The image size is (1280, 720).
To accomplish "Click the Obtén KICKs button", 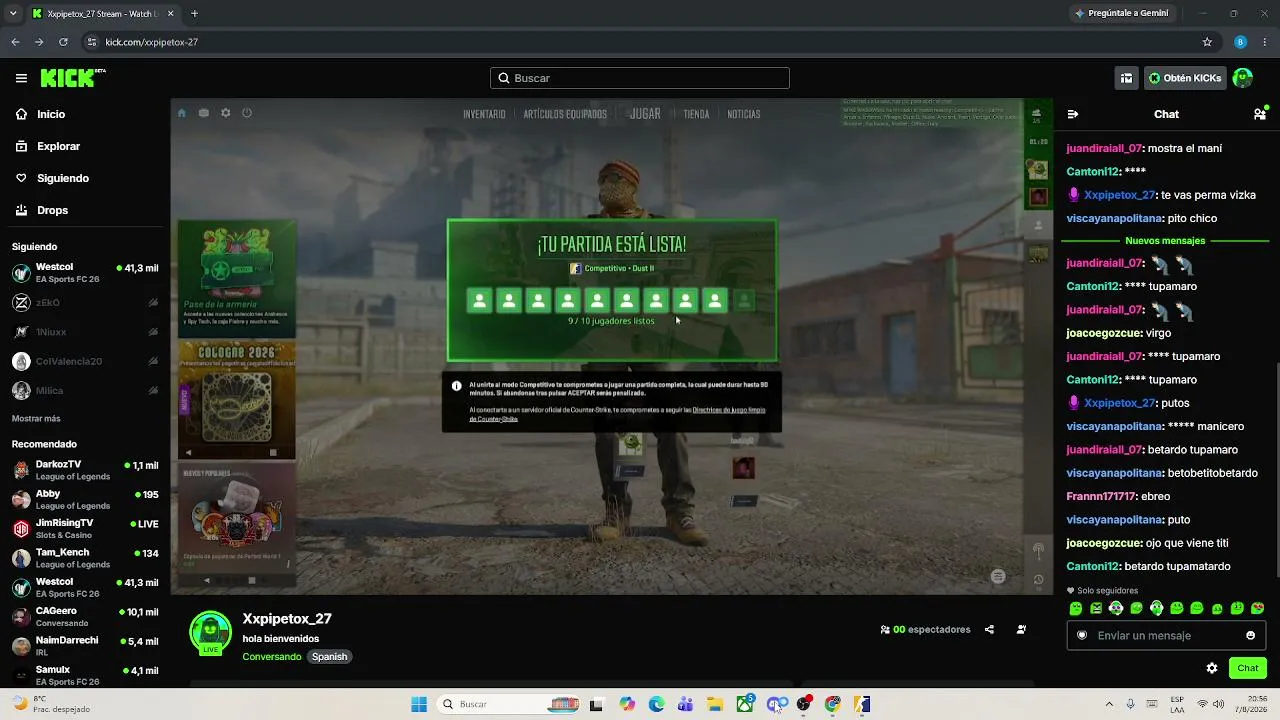I will [1185, 78].
